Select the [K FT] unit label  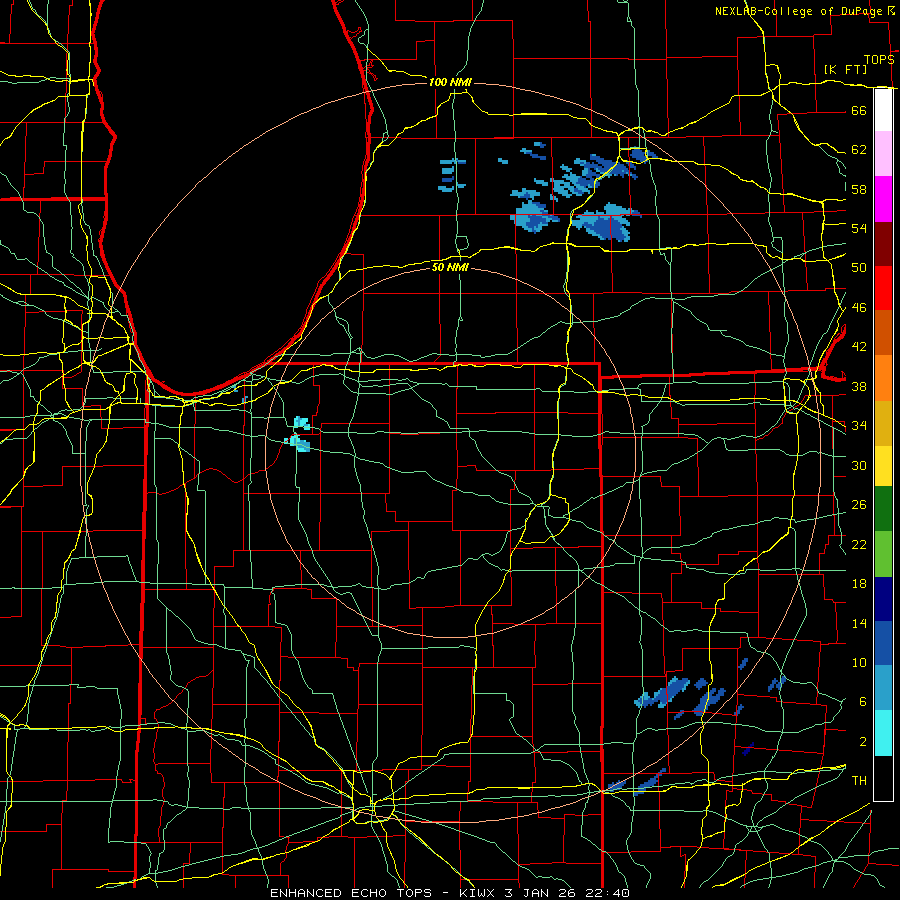[845, 69]
